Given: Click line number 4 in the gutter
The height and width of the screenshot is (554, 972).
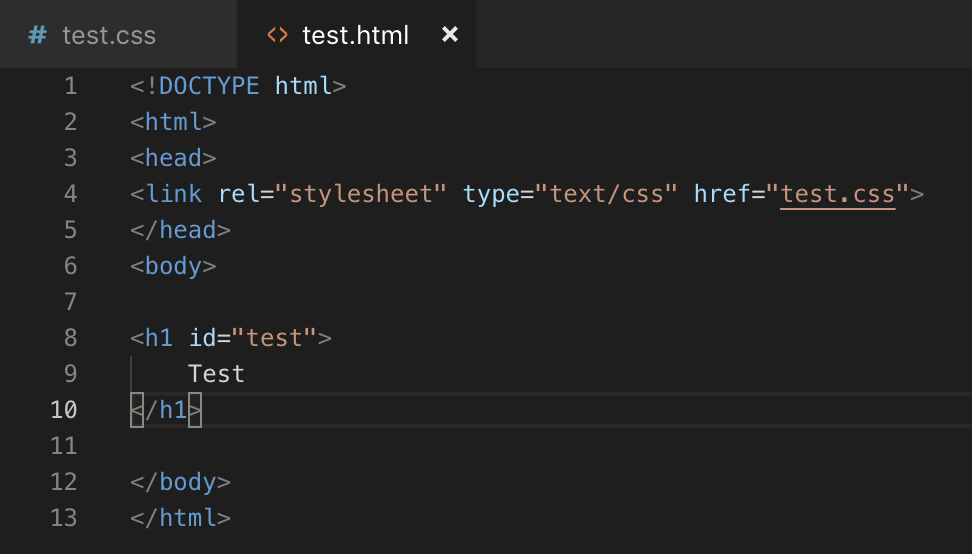Looking at the screenshot, I should point(70,194).
